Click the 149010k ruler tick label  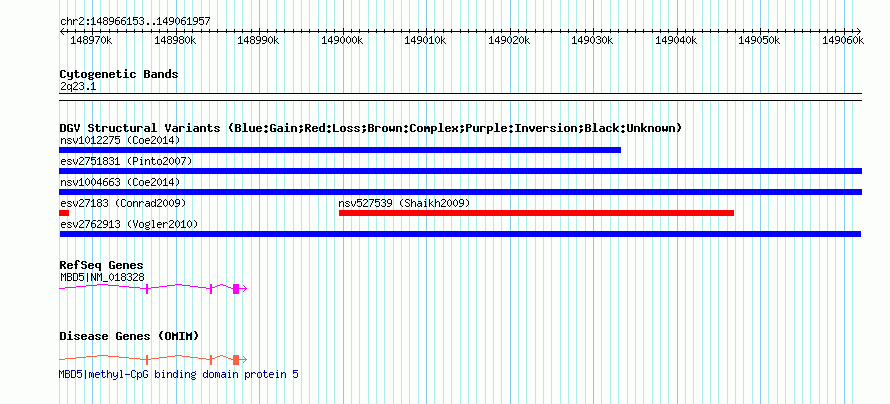[x=425, y=40]
